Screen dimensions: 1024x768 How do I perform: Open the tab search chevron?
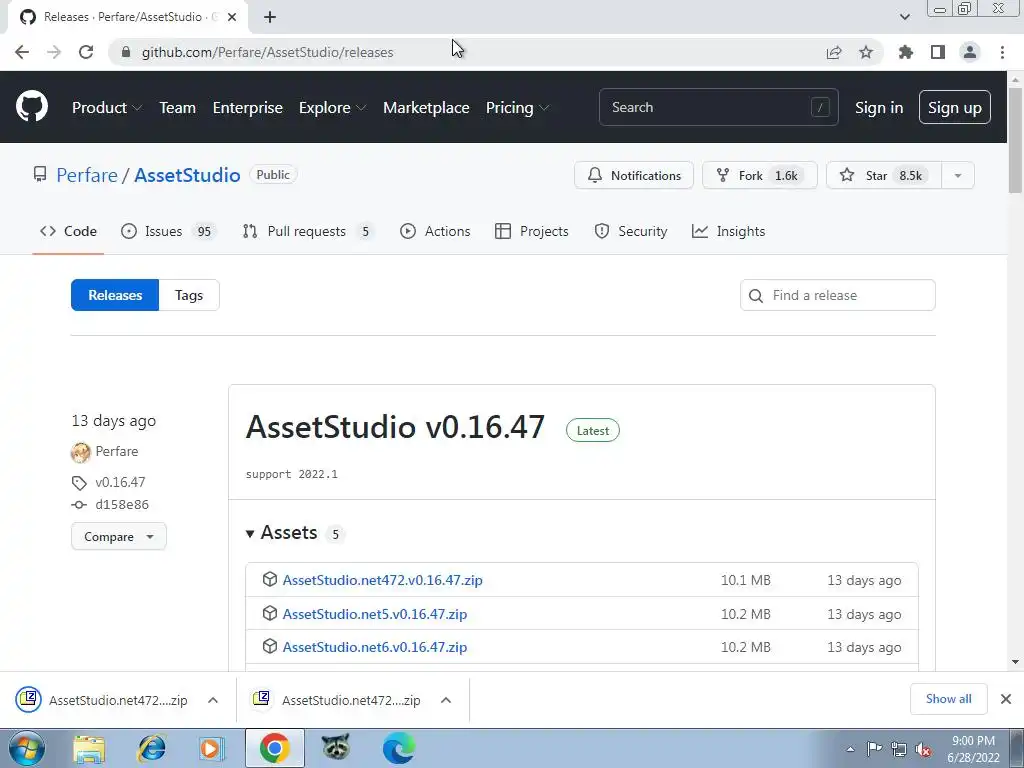tap(904, 17)
